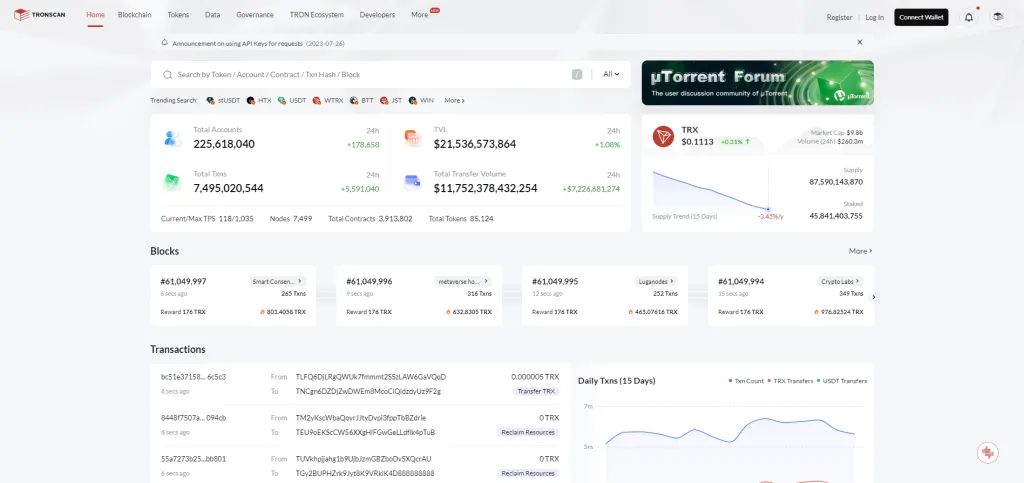Open the Governance menu

tap(254, 16)
